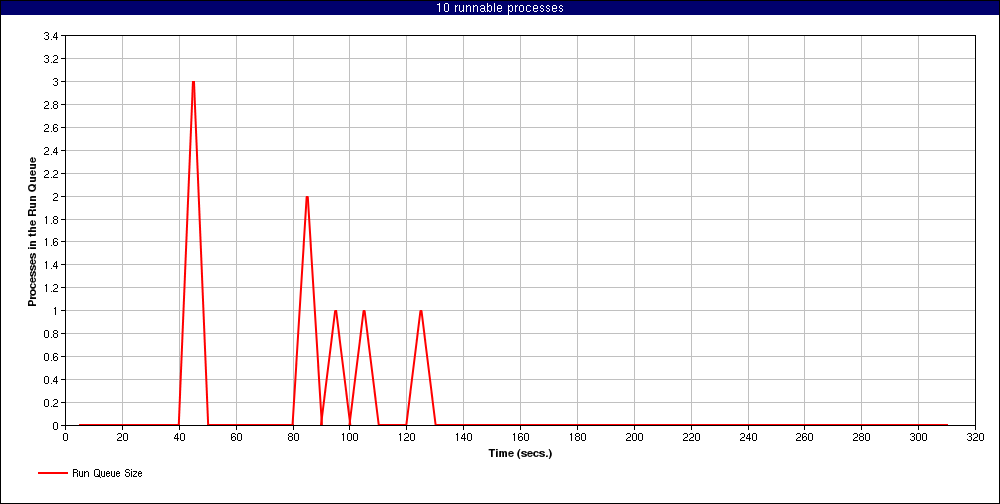The height and width of the screenshot is (504, 1000).
Task: Click the y-axis tick label '1.2'
Action: 51,288
